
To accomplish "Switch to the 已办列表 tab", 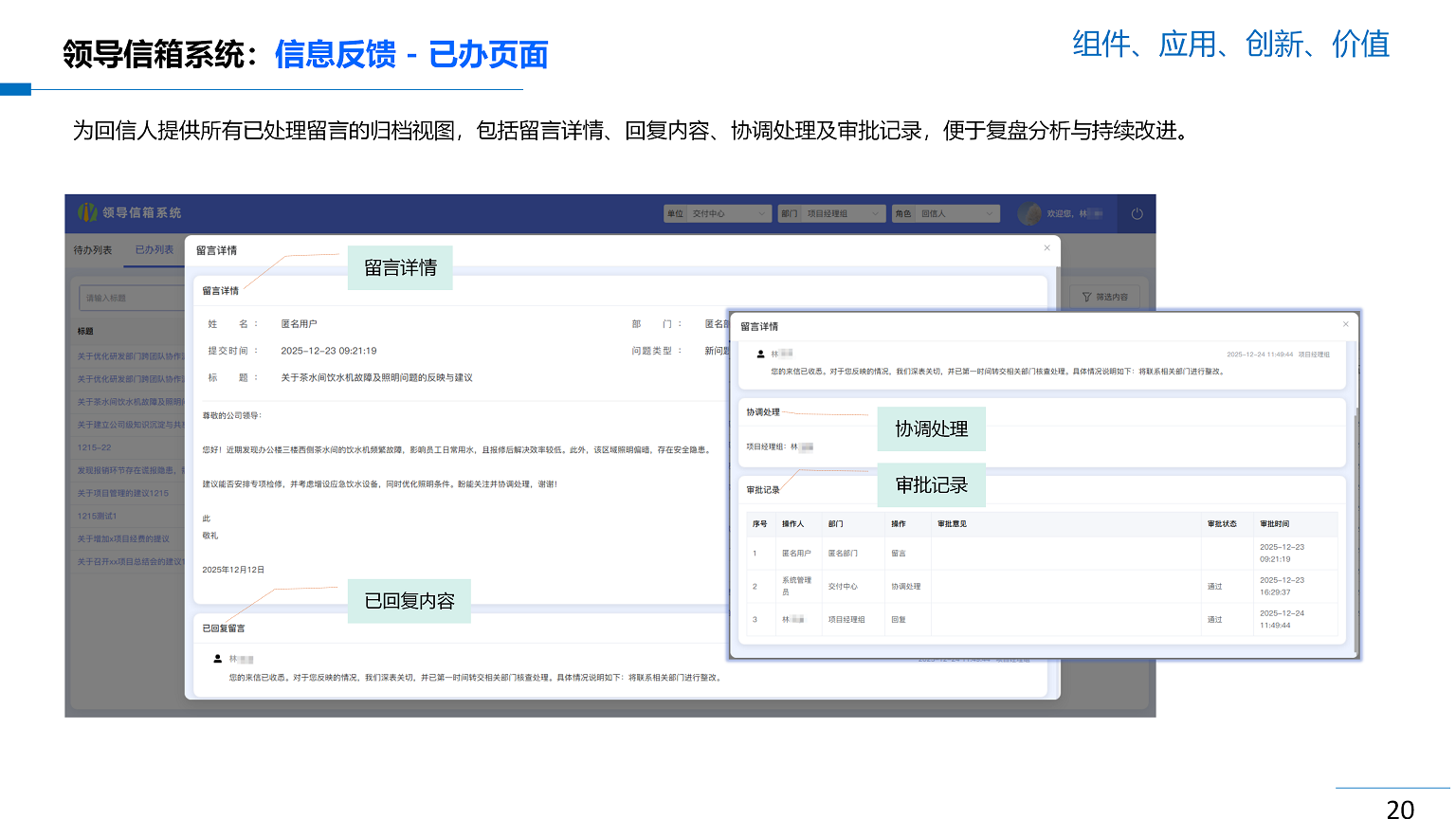I will click(x=154, y=250).
